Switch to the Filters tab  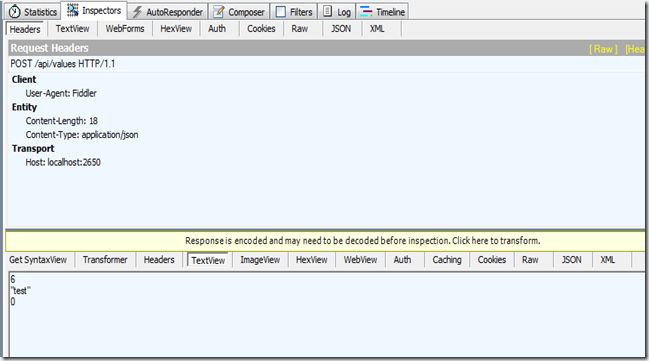click(294, 12)
